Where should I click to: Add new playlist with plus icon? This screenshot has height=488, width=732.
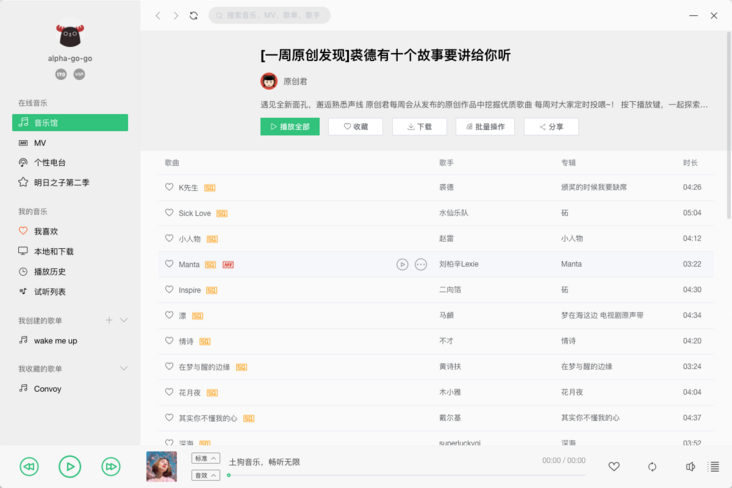109,320
